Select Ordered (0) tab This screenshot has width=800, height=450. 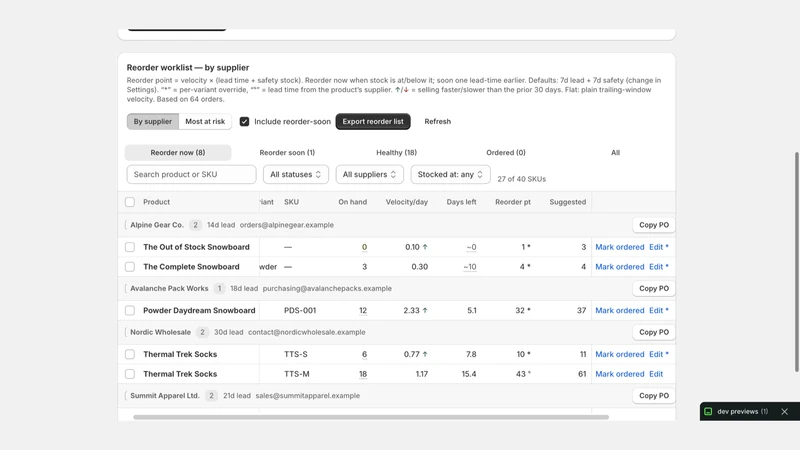click(x=506, y=153)
